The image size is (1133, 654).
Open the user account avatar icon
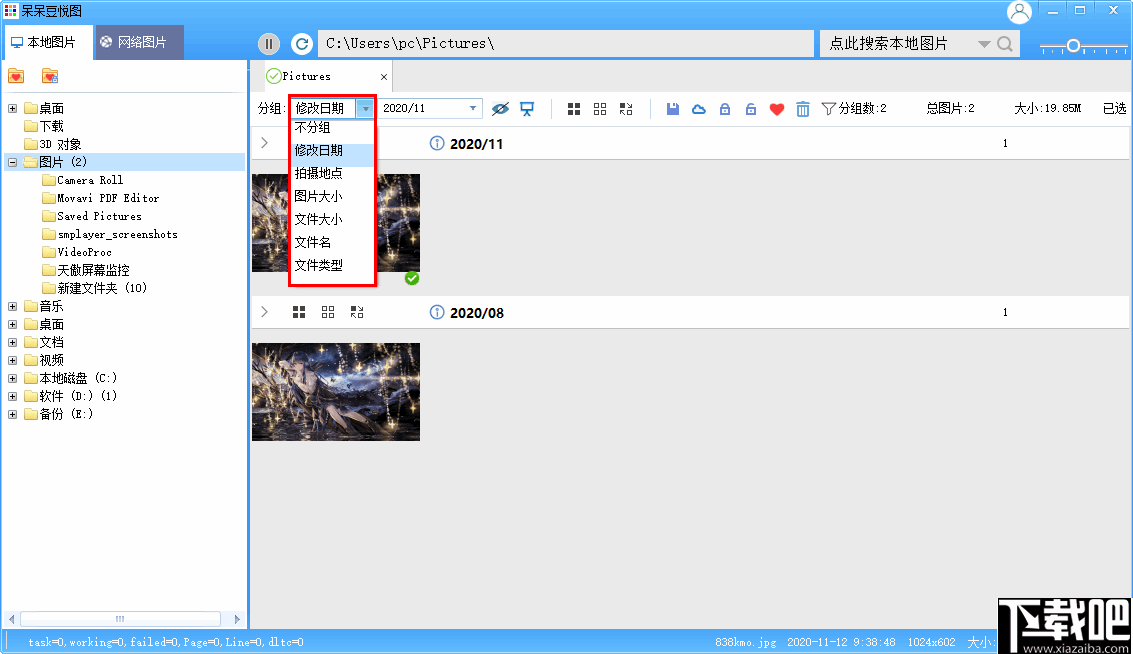[x=1019, y=12]
